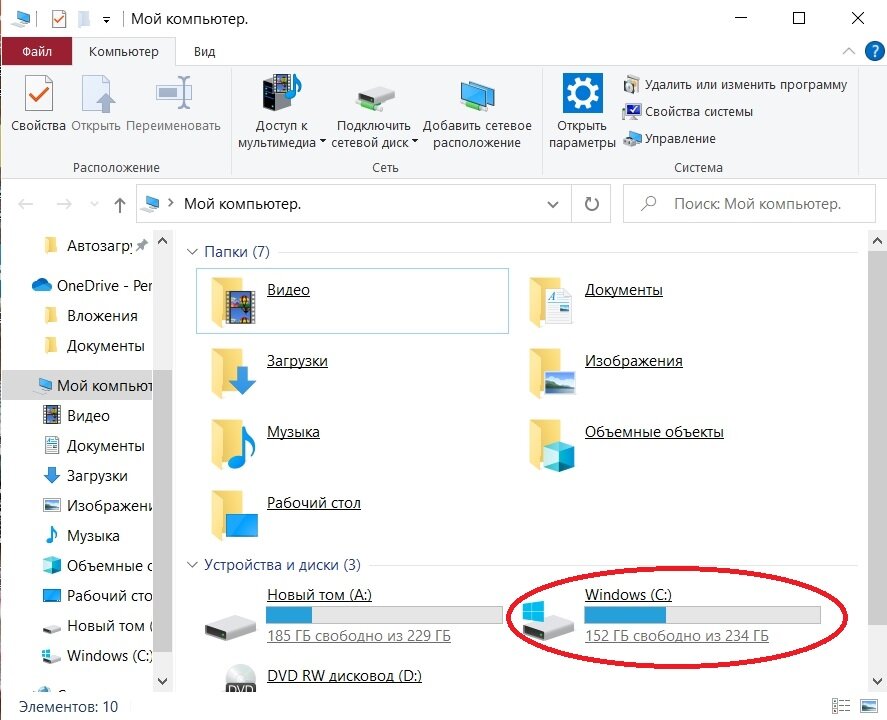Click Добавить сетевое расположение icon
Screen dimensions: 887x720
(477, 96)
